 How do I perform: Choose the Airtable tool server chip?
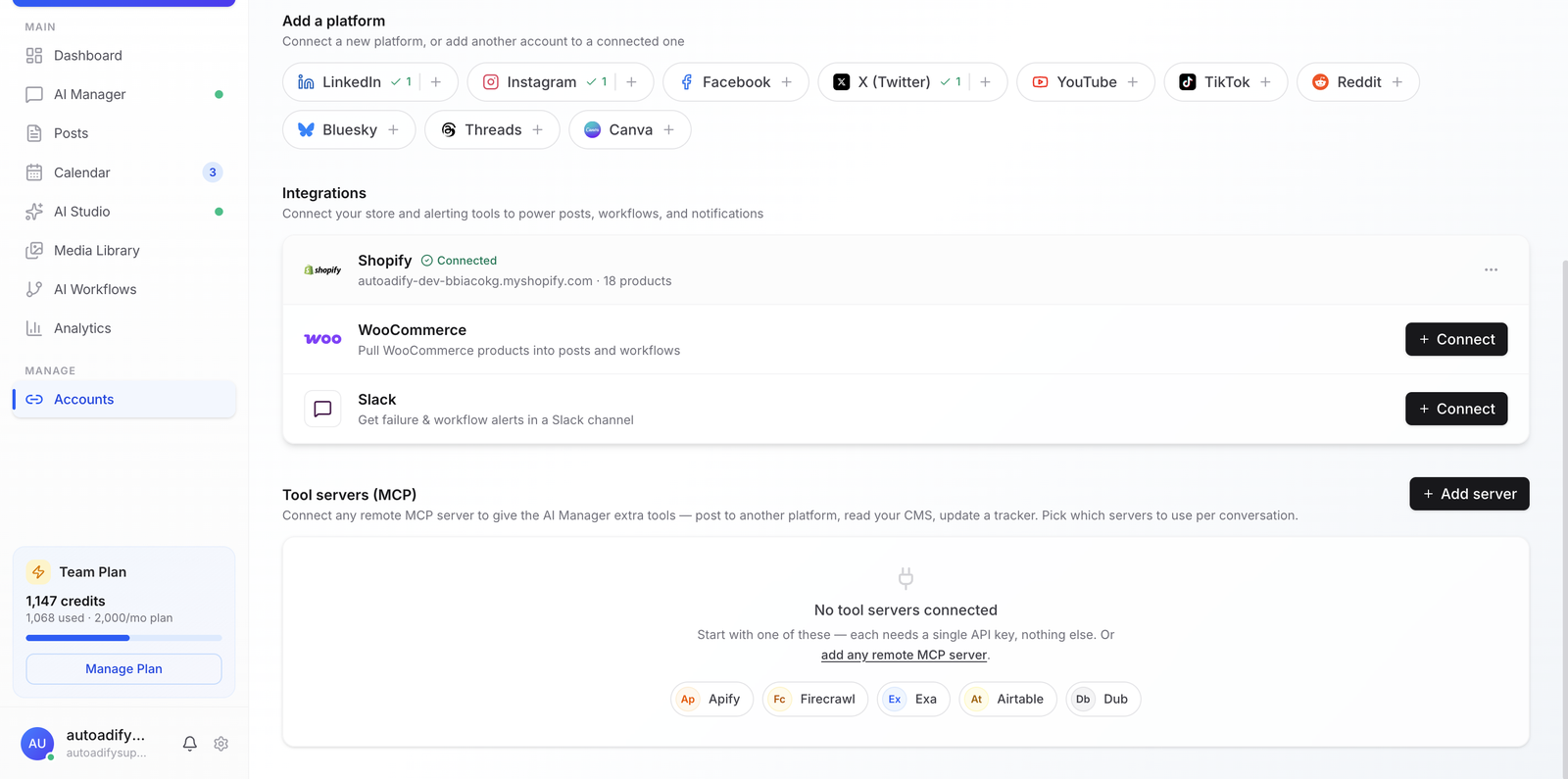click(x=1007, y=700)
